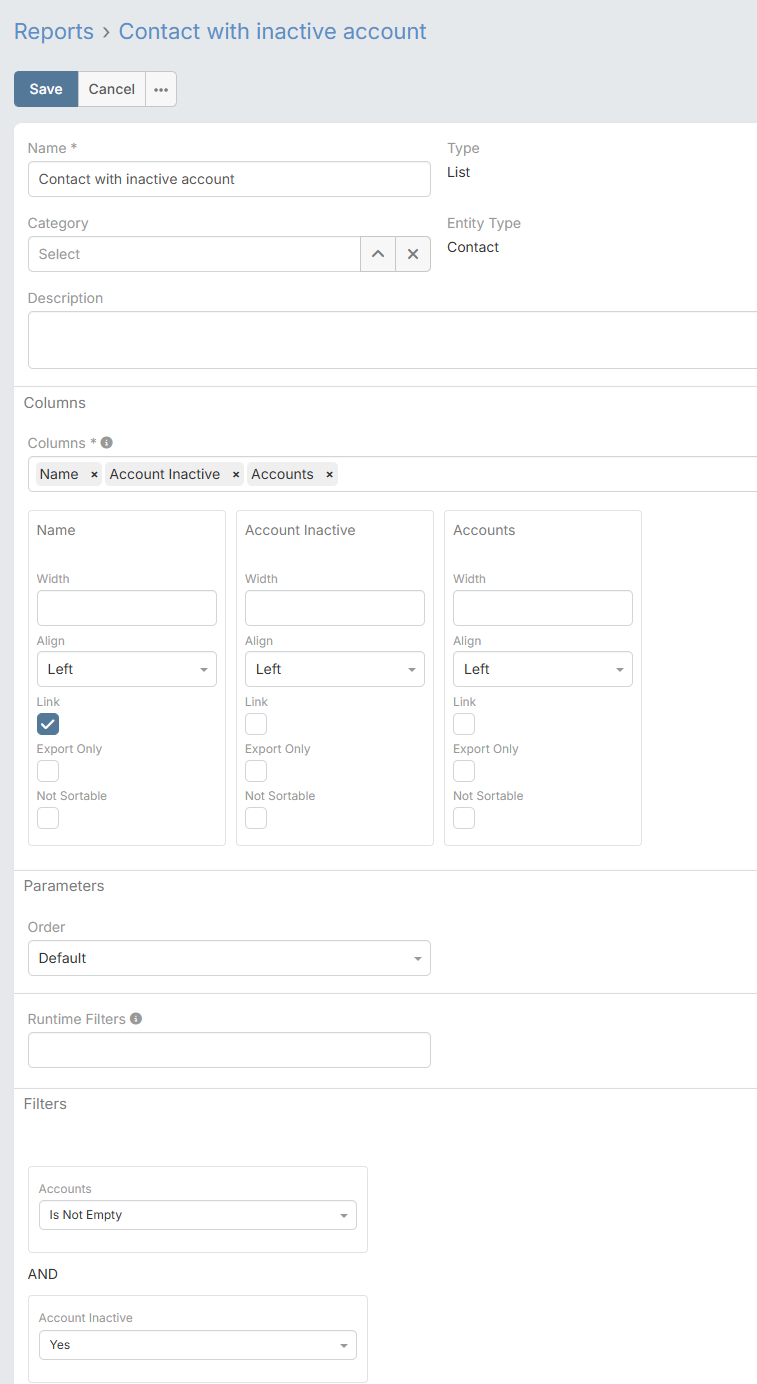Expand Category list with the up-arrow icon
The image size is (757, 1384).
[x=378, y=254]
